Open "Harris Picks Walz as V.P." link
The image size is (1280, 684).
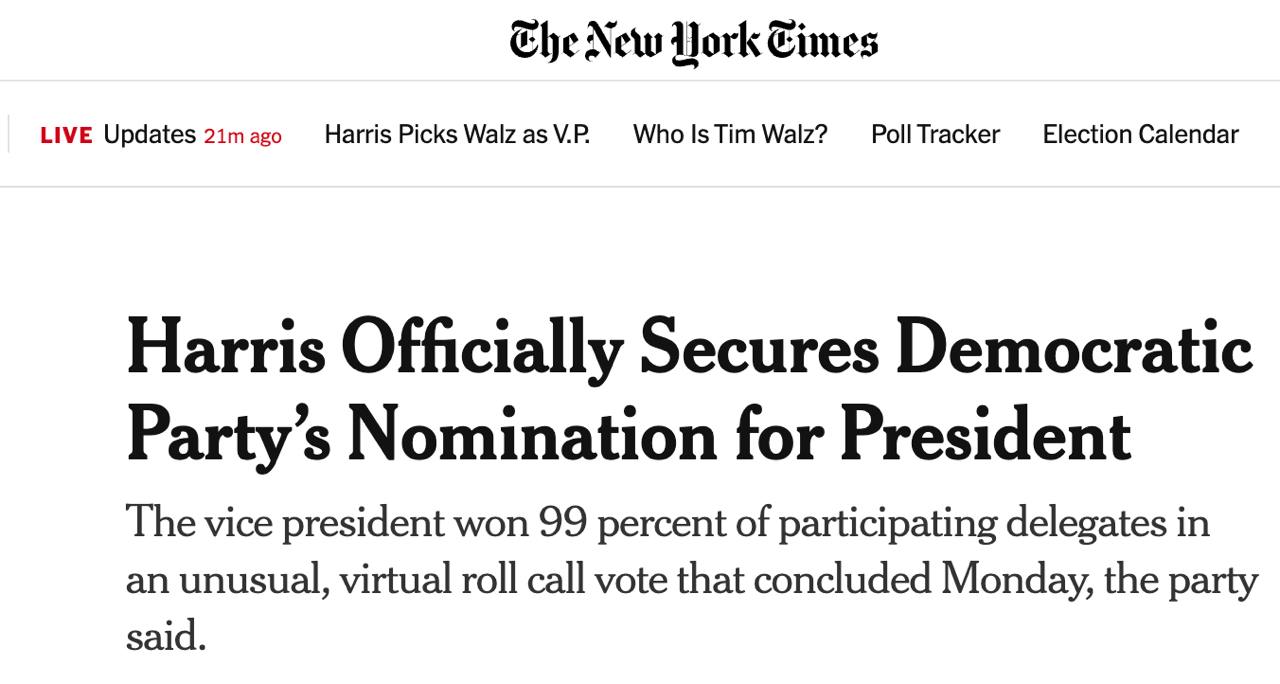[457, 134]
